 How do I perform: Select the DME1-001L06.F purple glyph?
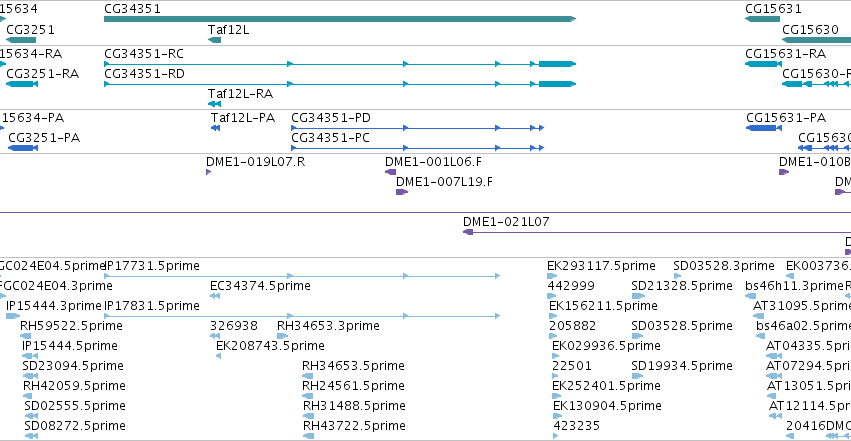coord(390,172)
